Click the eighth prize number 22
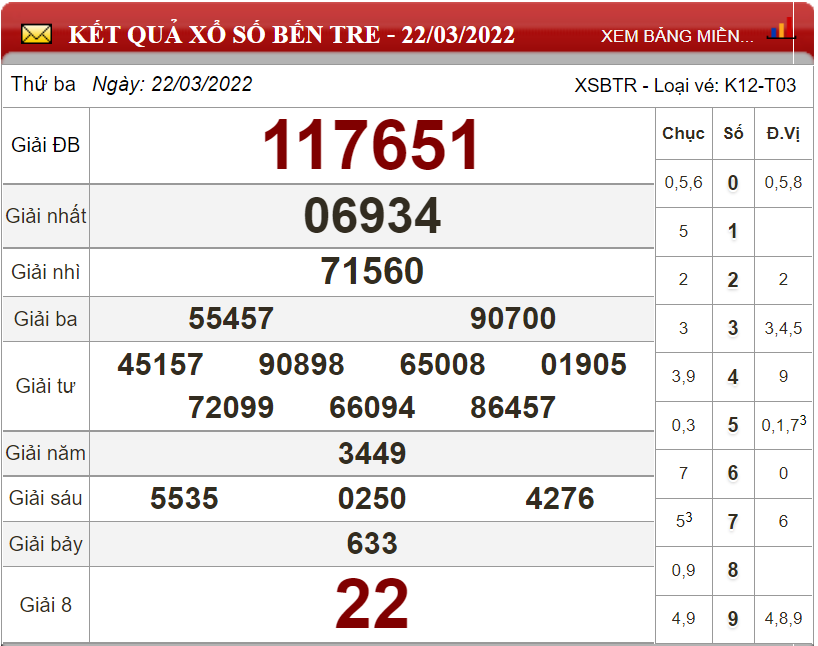Screen dimensions: 818x646 [x=372, y=604]
